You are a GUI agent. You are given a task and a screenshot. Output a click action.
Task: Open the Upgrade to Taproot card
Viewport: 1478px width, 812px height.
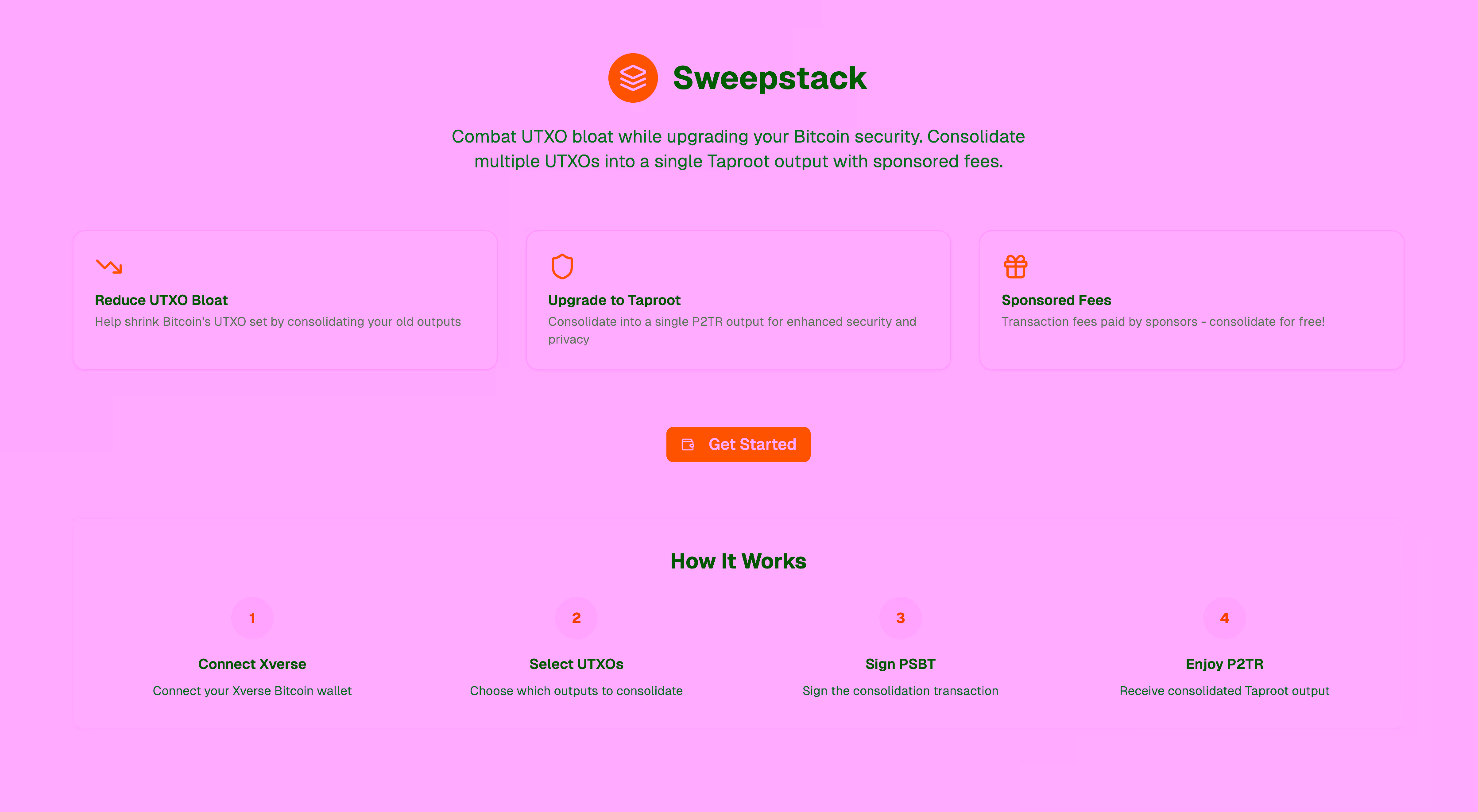[739, 300]
